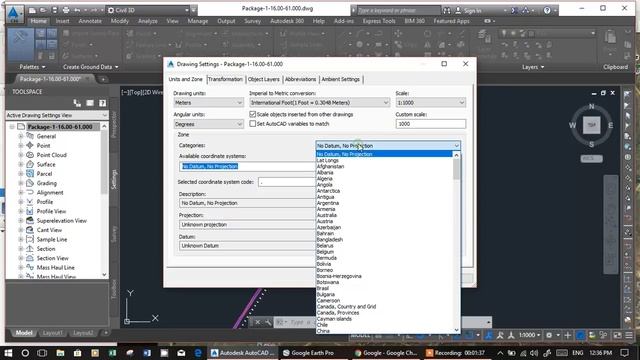Switch to the Abbreviations tab
Image resolution: width=640 pixels, height=360 pixels.
coord(300,79)
